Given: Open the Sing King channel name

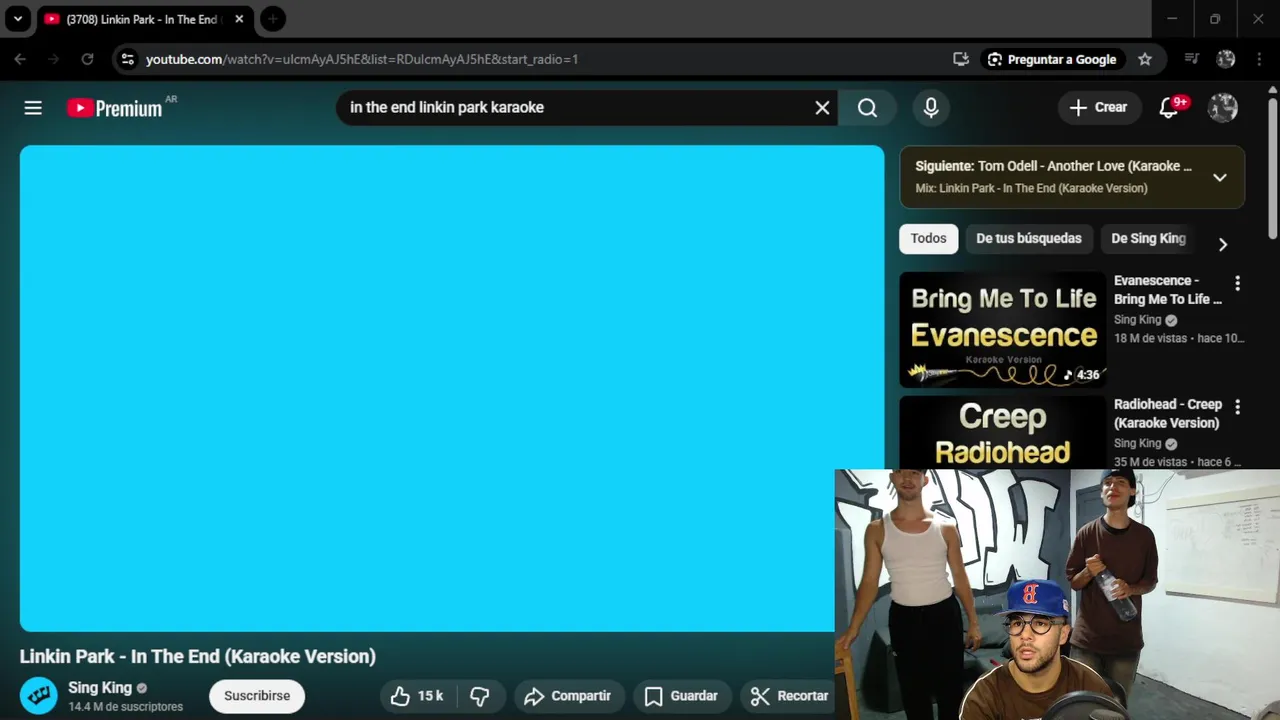Looking at the screenshot, I should click(100, 688).
